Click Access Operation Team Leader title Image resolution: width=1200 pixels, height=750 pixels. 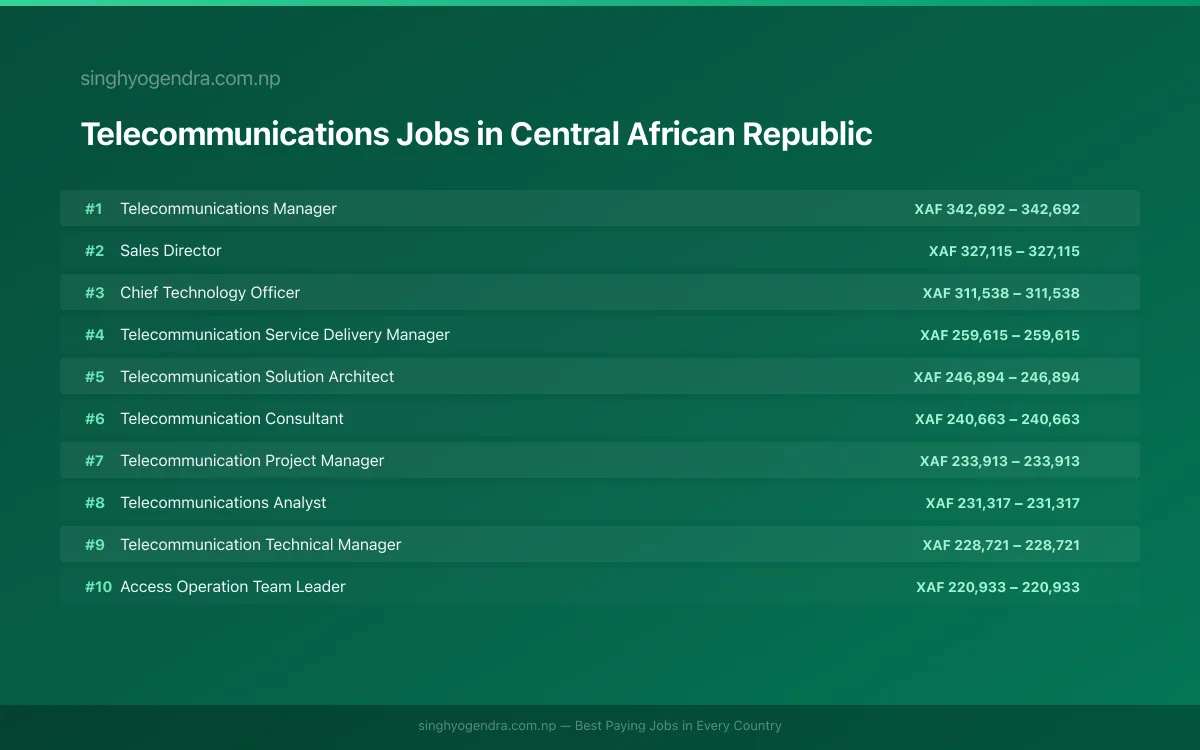[x=233, y=587]
